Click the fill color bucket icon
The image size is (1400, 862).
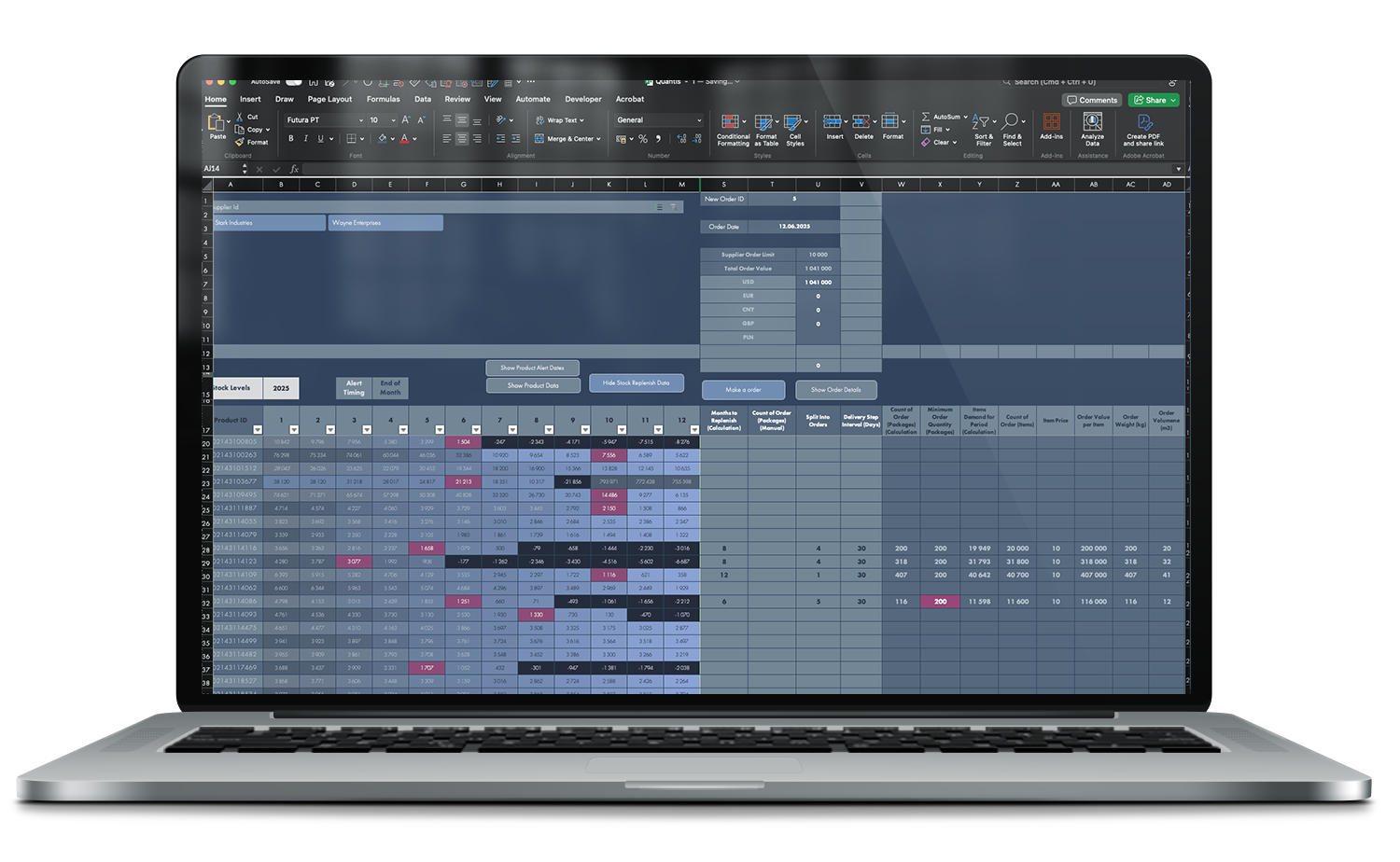click(x=382, y=138)
